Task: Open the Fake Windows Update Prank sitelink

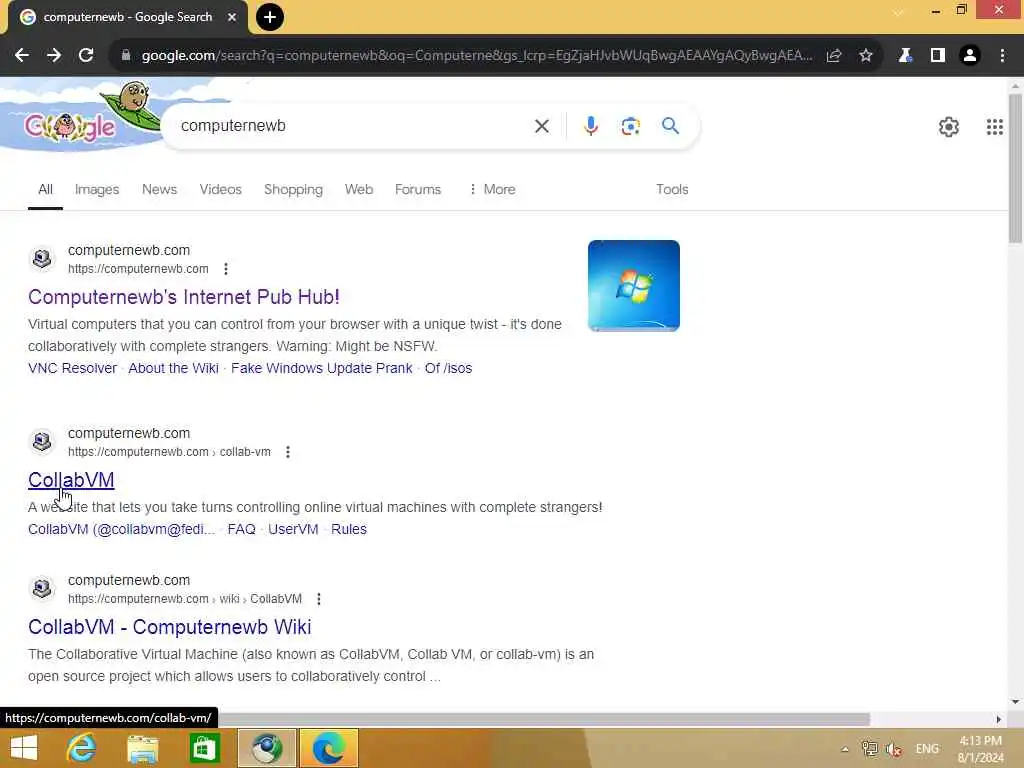Action: tap(321, 368)
